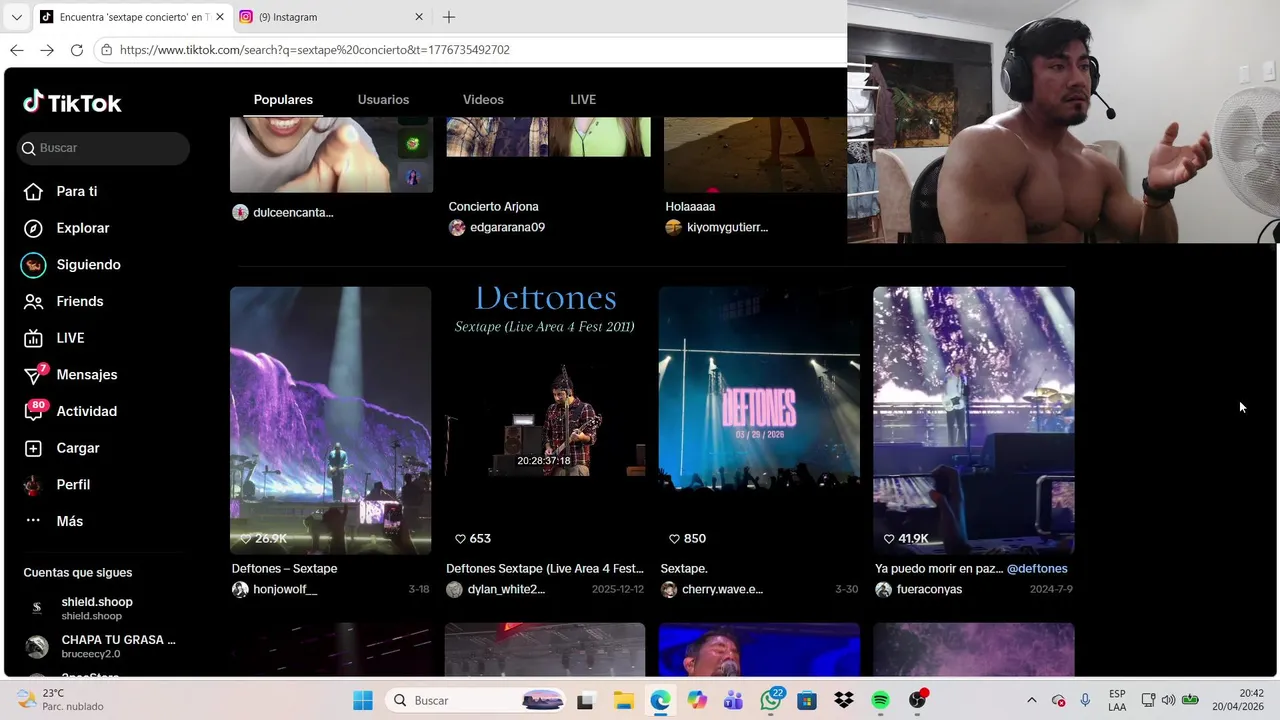
Task: Open WhatsApp from taskbar
Action: (771, 701)
